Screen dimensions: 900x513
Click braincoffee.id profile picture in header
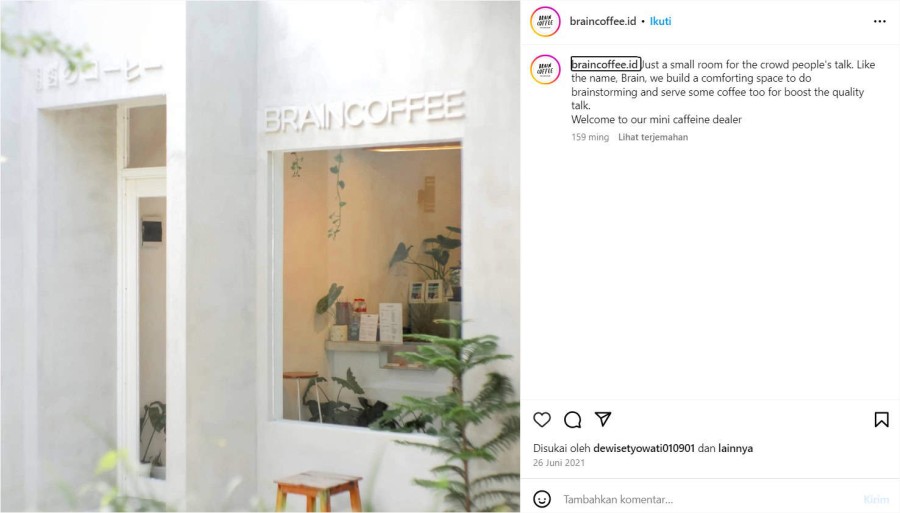pos(545,22)
